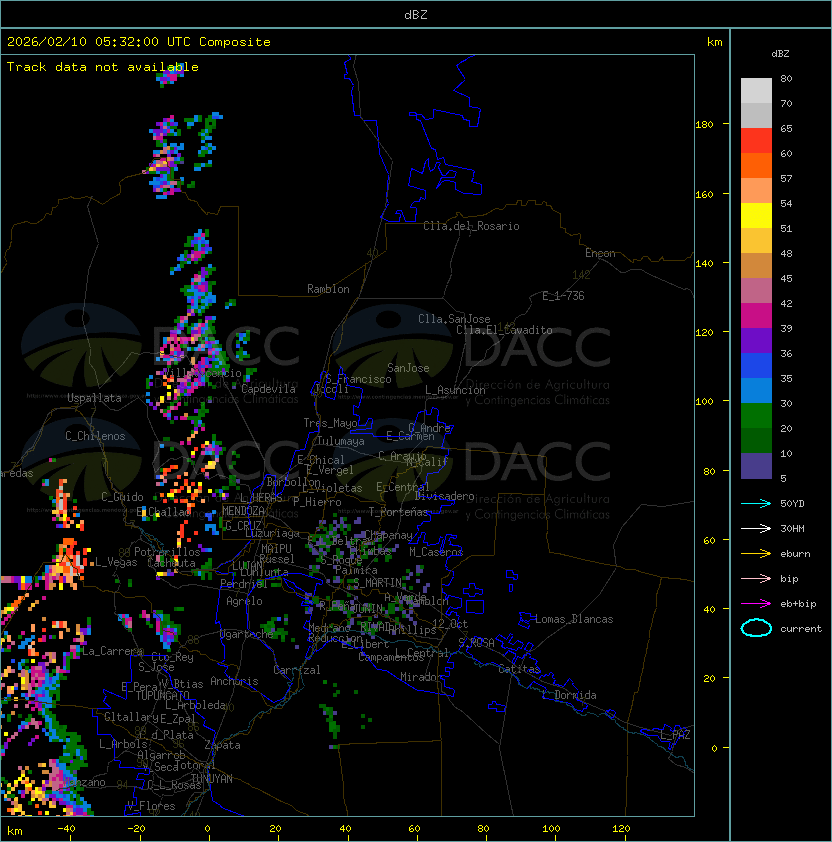Click the 'Capdevila' place label
This screenshot has height=842, width=832.
268,389
